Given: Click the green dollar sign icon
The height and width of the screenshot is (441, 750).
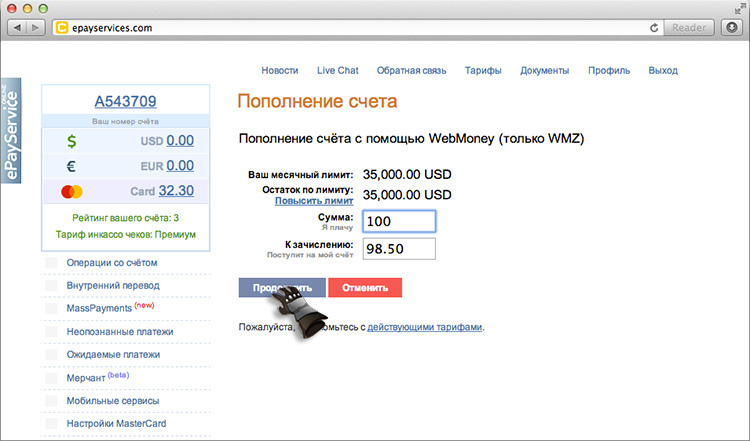Looking at the screenshot, I should 71,141.
